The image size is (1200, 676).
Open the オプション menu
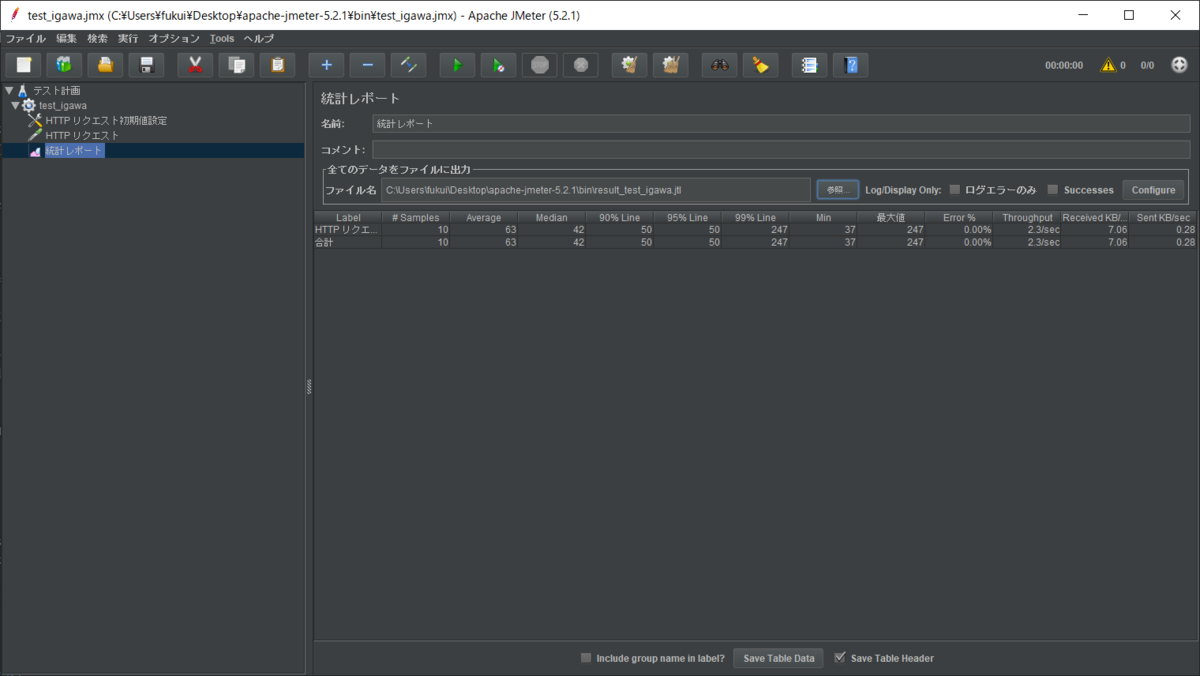coord(174,38)
